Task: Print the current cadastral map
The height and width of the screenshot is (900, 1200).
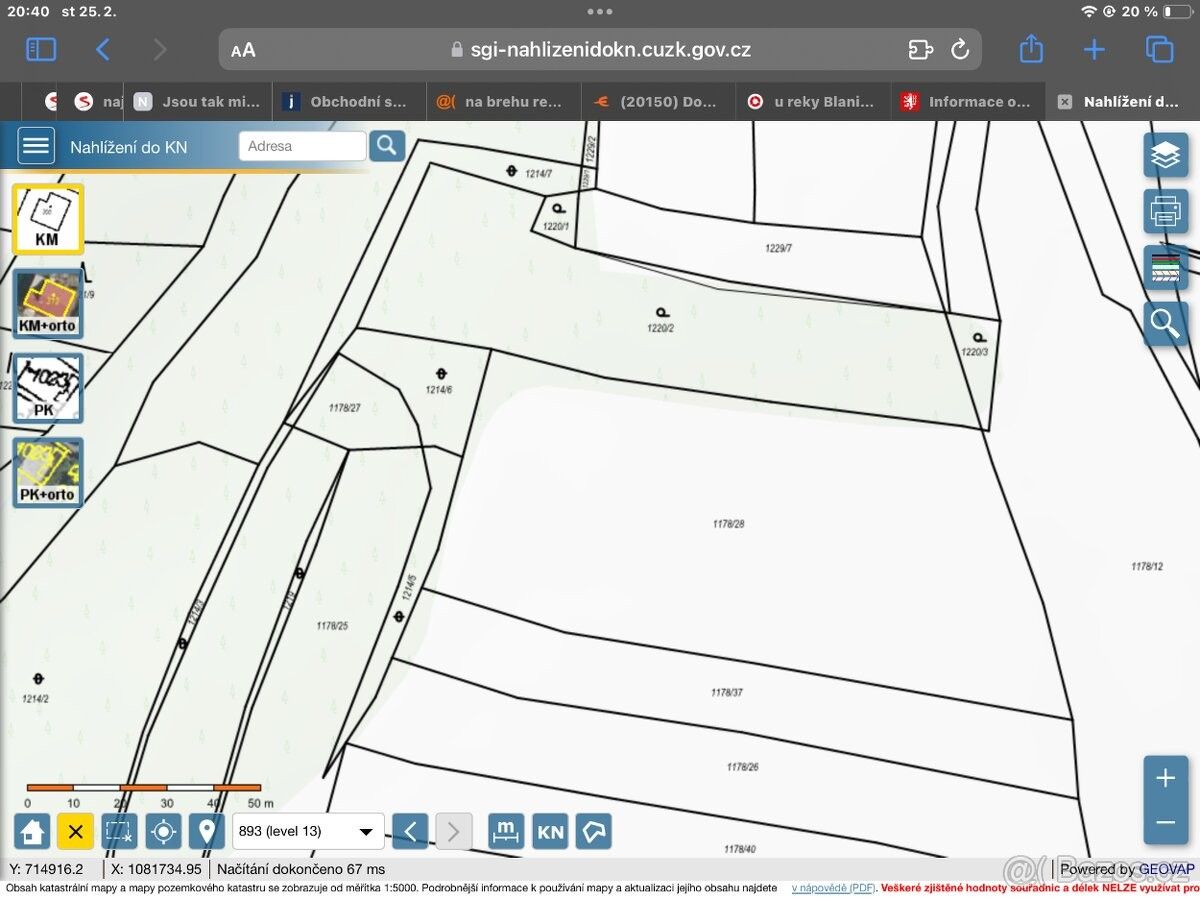Action: (1165, 211)
